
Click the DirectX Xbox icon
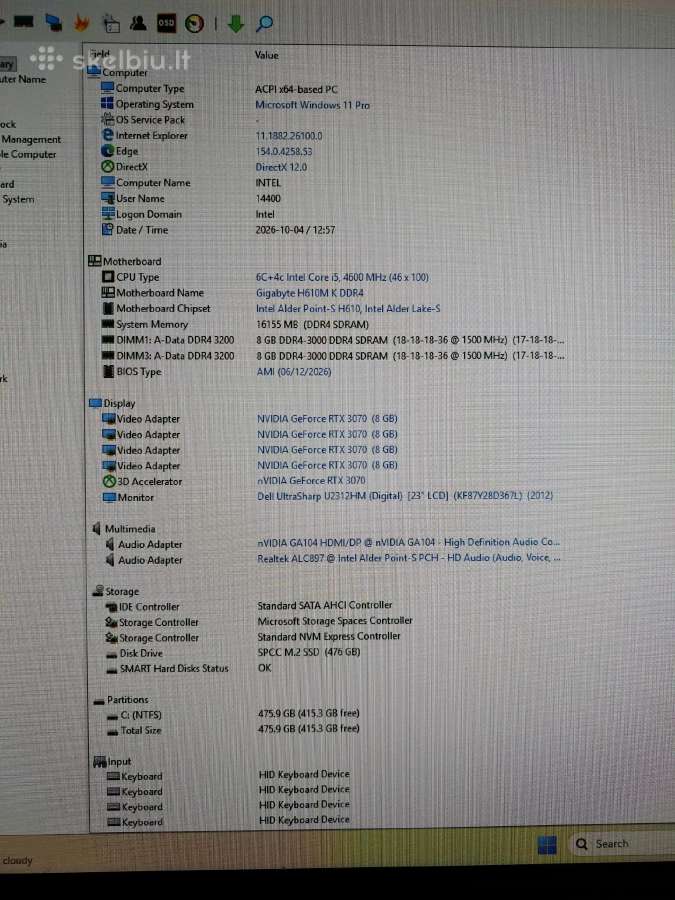(x=107, y=166)
